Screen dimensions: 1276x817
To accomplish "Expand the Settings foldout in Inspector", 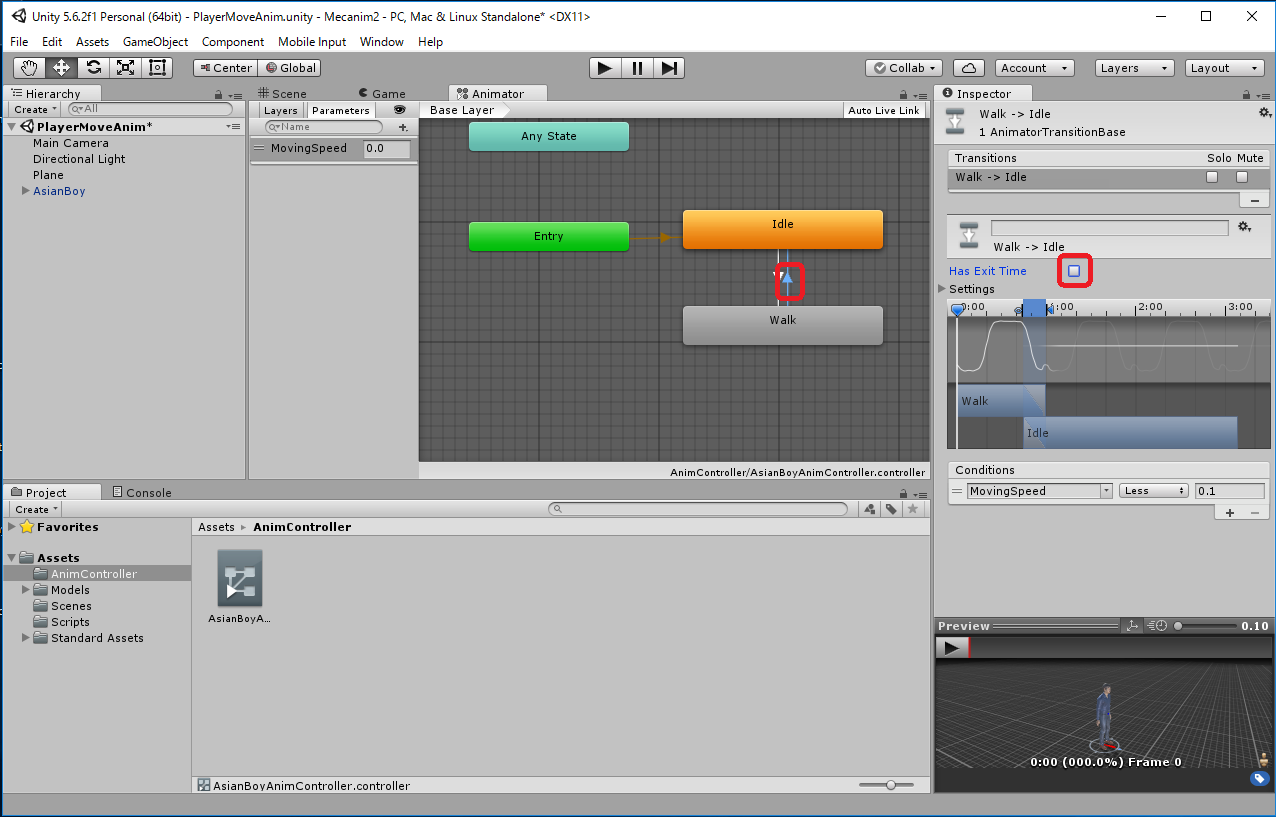I will click(943, 289).
